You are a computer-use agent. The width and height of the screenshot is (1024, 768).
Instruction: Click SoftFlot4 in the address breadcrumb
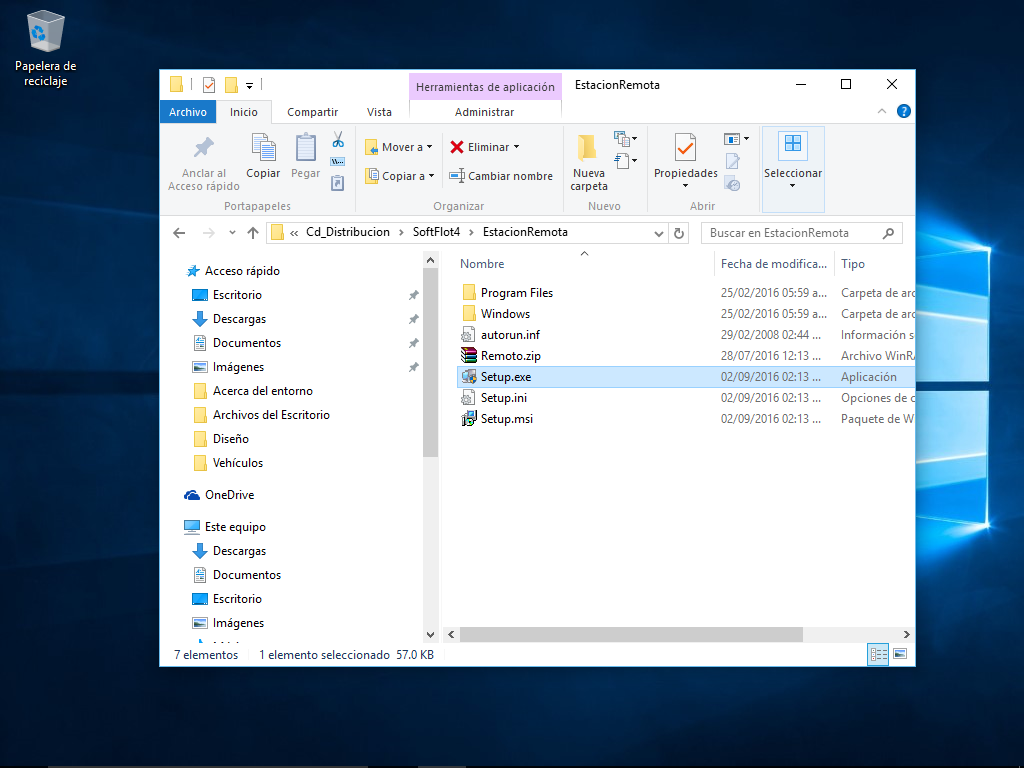pyautogui.click(x=436, y=233)
